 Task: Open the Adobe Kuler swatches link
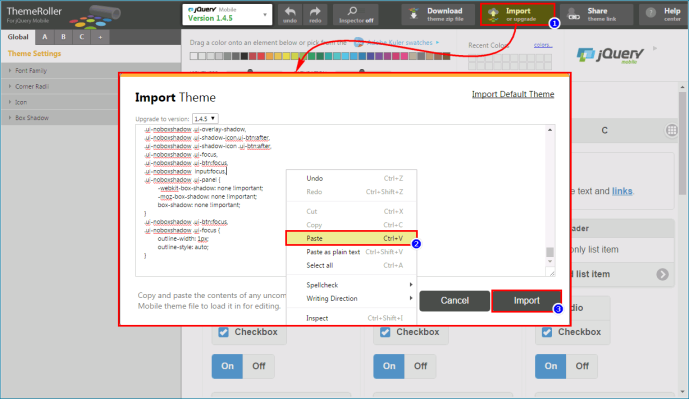(x=399, y=43)
